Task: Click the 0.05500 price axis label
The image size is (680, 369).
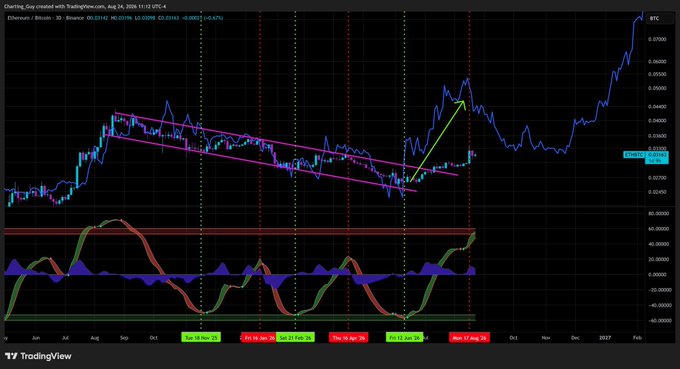Action: pyautogui.click(x=657, y=74)
